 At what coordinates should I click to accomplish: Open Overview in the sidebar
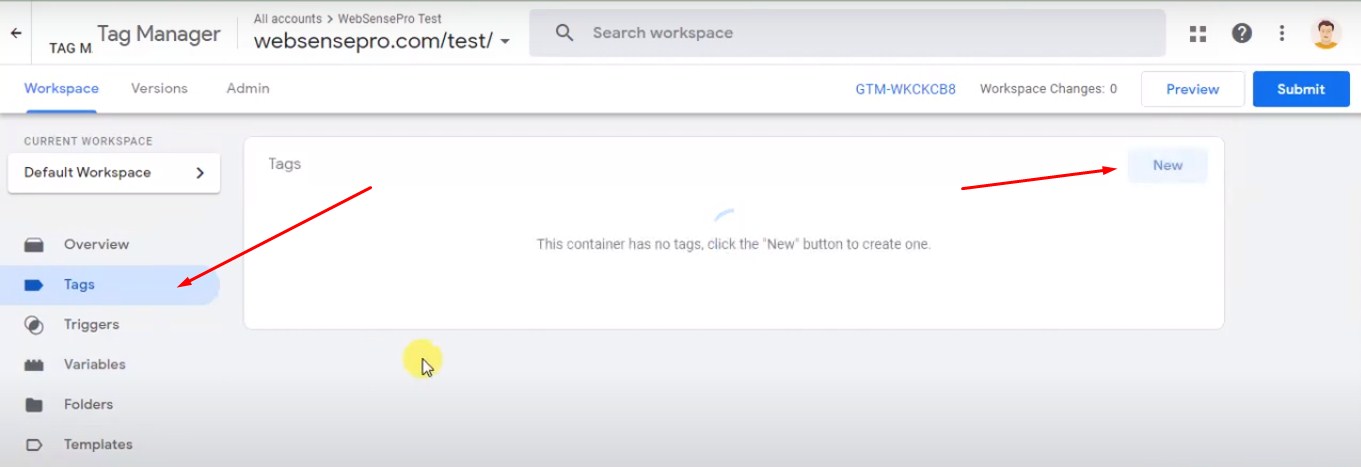click(110, 244)
